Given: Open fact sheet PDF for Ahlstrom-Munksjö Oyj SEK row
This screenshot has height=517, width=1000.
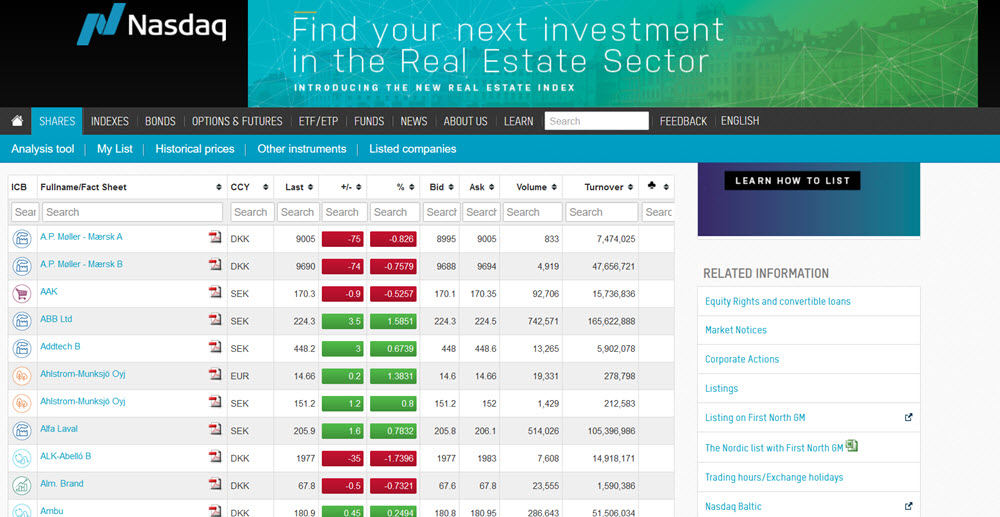Looking at the screenshot, I should [x=215, y=402].
